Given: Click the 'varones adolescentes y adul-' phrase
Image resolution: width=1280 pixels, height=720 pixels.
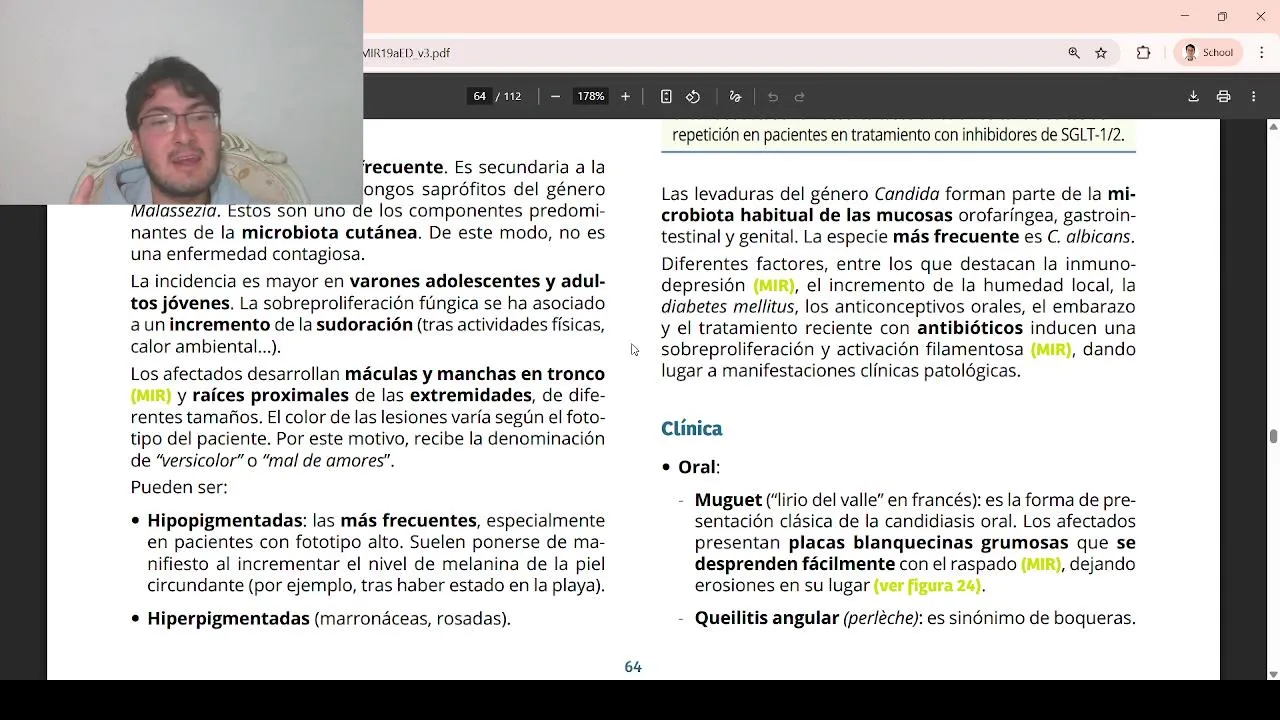Looking at the screenshot, I should point(477,281).
